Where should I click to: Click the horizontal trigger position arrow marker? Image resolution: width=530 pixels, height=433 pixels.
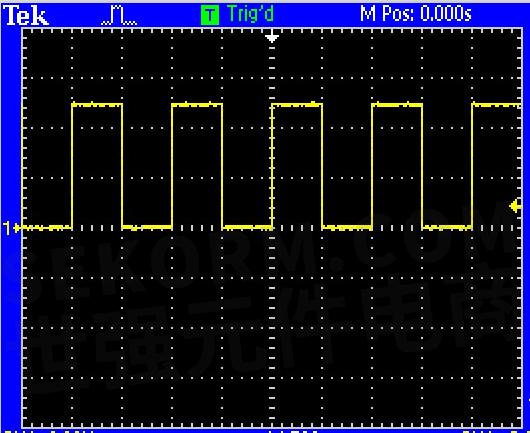(x=272, y=38)
